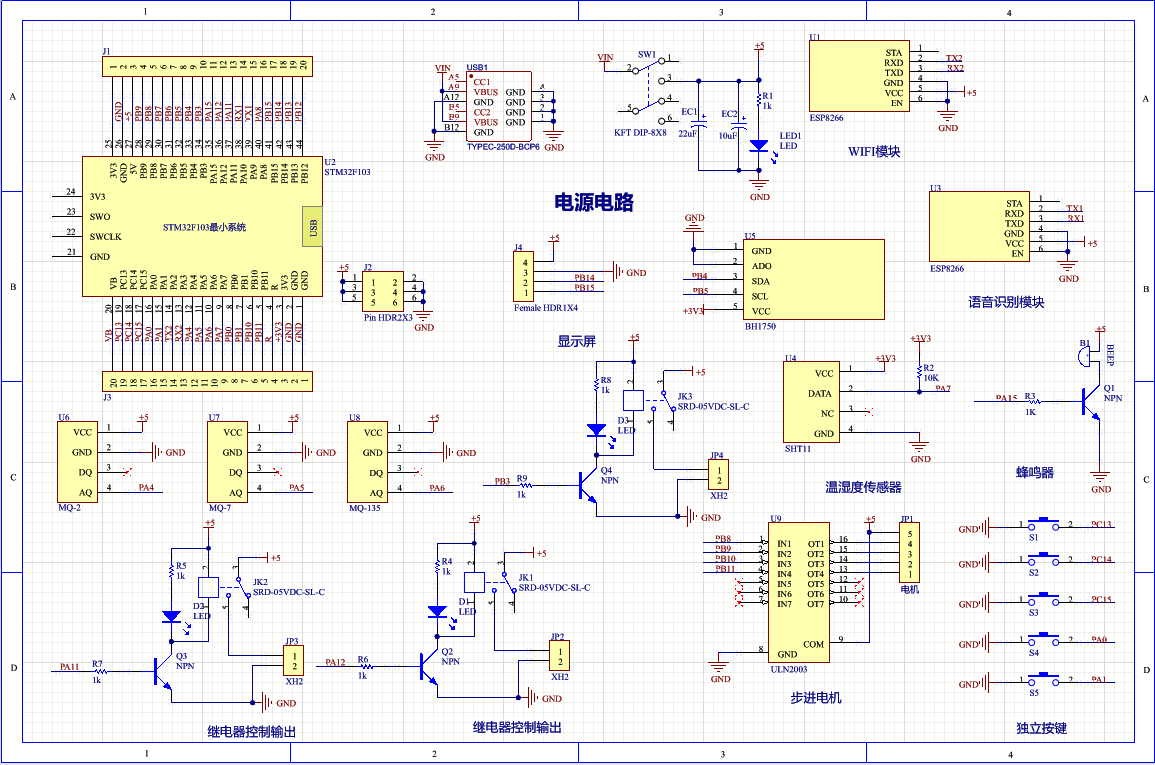Click the MQ-135 sensor component
Screen dimensions: 1155x765
point(368,460)
